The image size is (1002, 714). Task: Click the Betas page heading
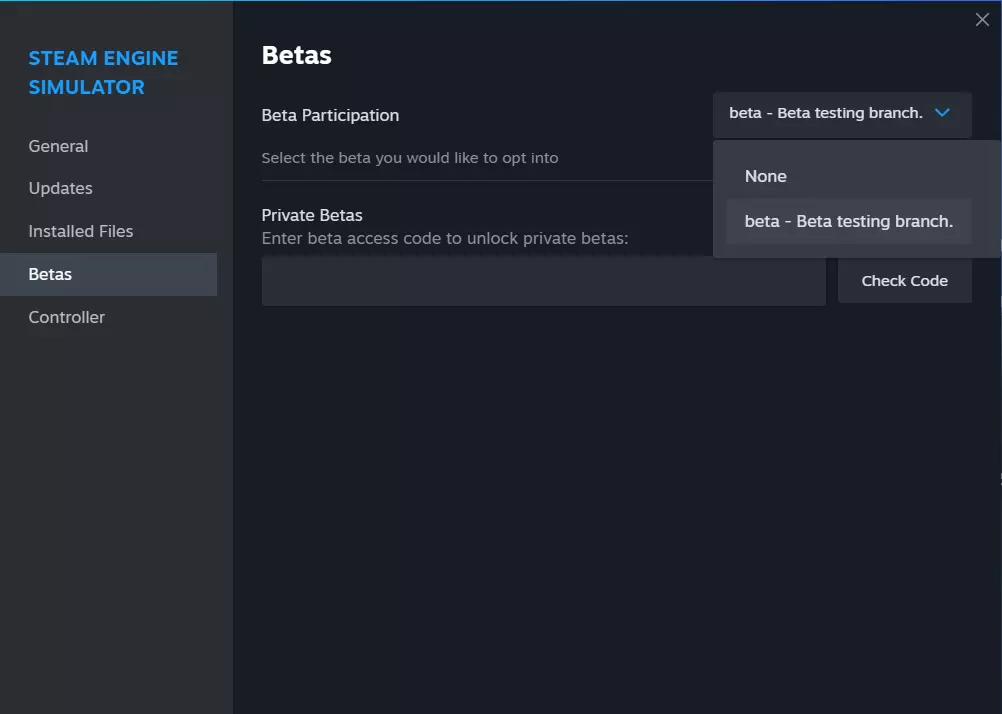pyautogui.click(x=296, y=55)
